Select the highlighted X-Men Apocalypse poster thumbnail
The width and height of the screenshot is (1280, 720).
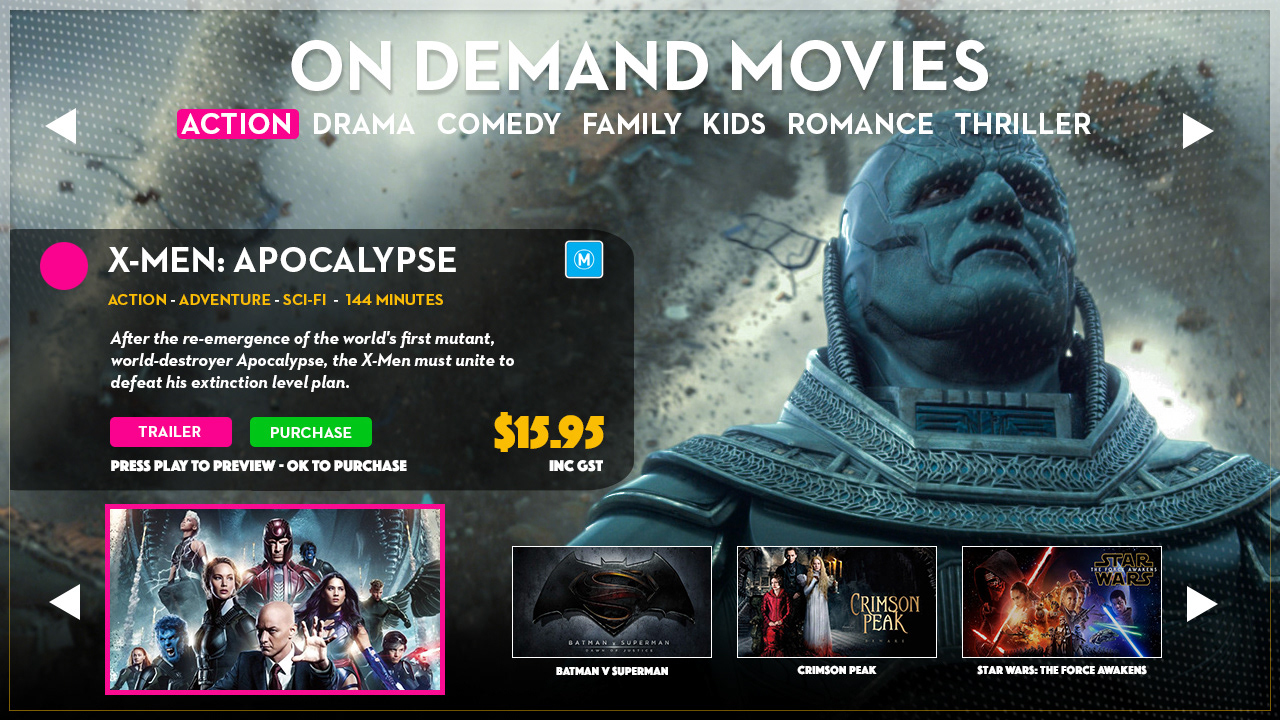pyautogui.click(x=275, y=599)
